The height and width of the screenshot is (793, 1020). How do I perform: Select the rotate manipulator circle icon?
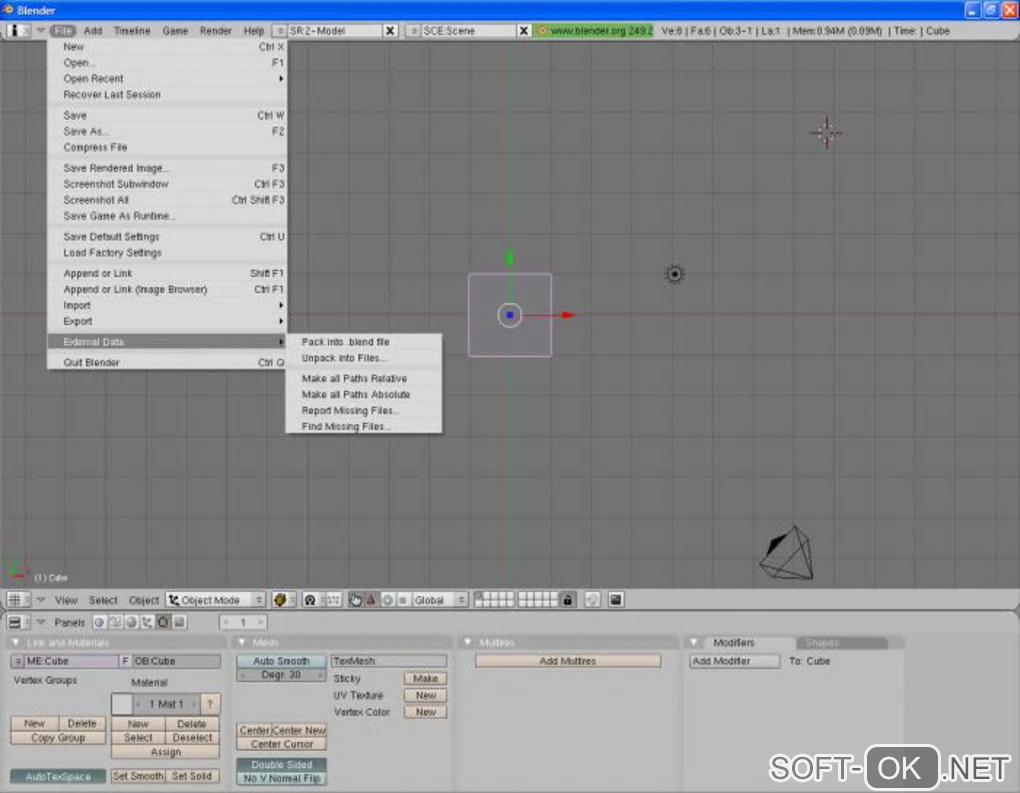pyautogui.click(x=388, y=600)
